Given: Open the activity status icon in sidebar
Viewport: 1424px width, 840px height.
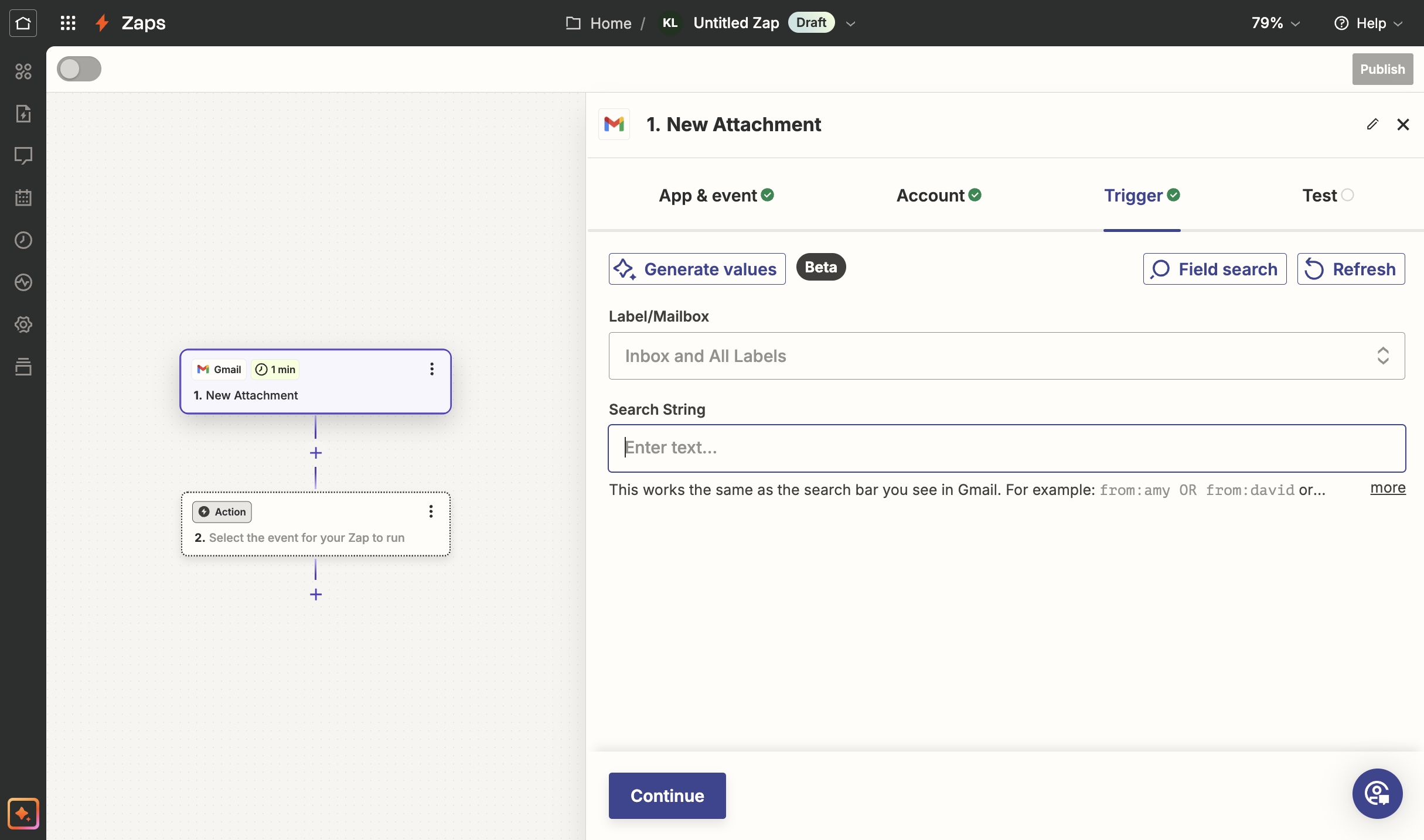Looking at the screenshot, I should tap(23, 282).
